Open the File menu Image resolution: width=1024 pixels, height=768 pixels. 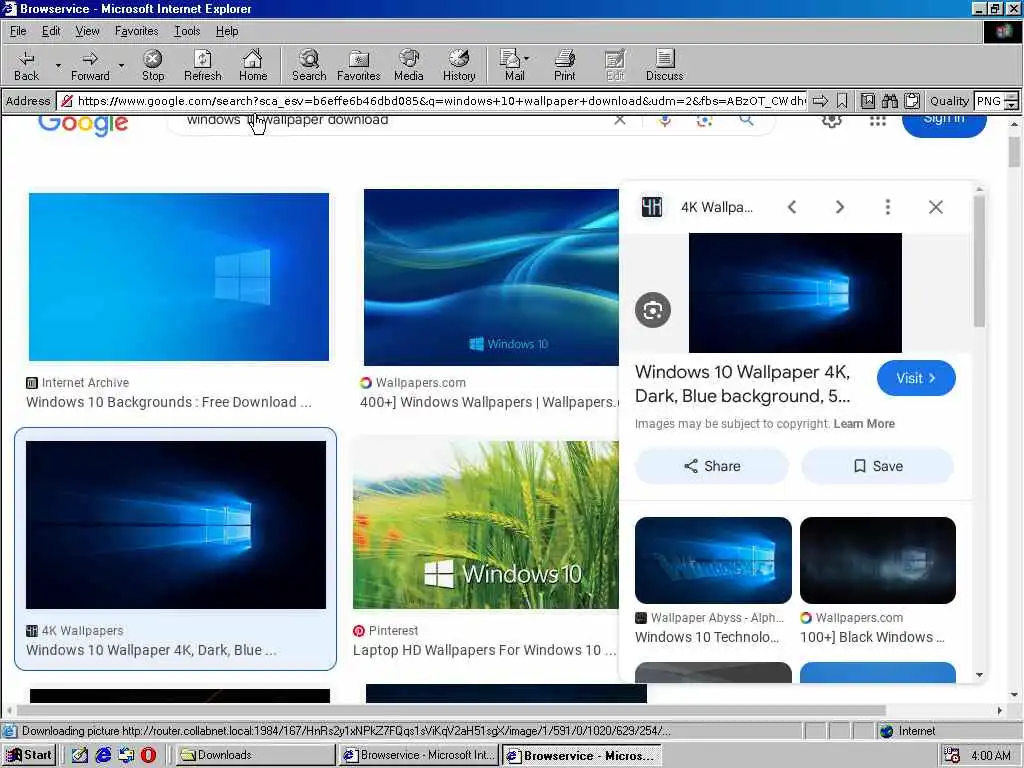point(18,31)
